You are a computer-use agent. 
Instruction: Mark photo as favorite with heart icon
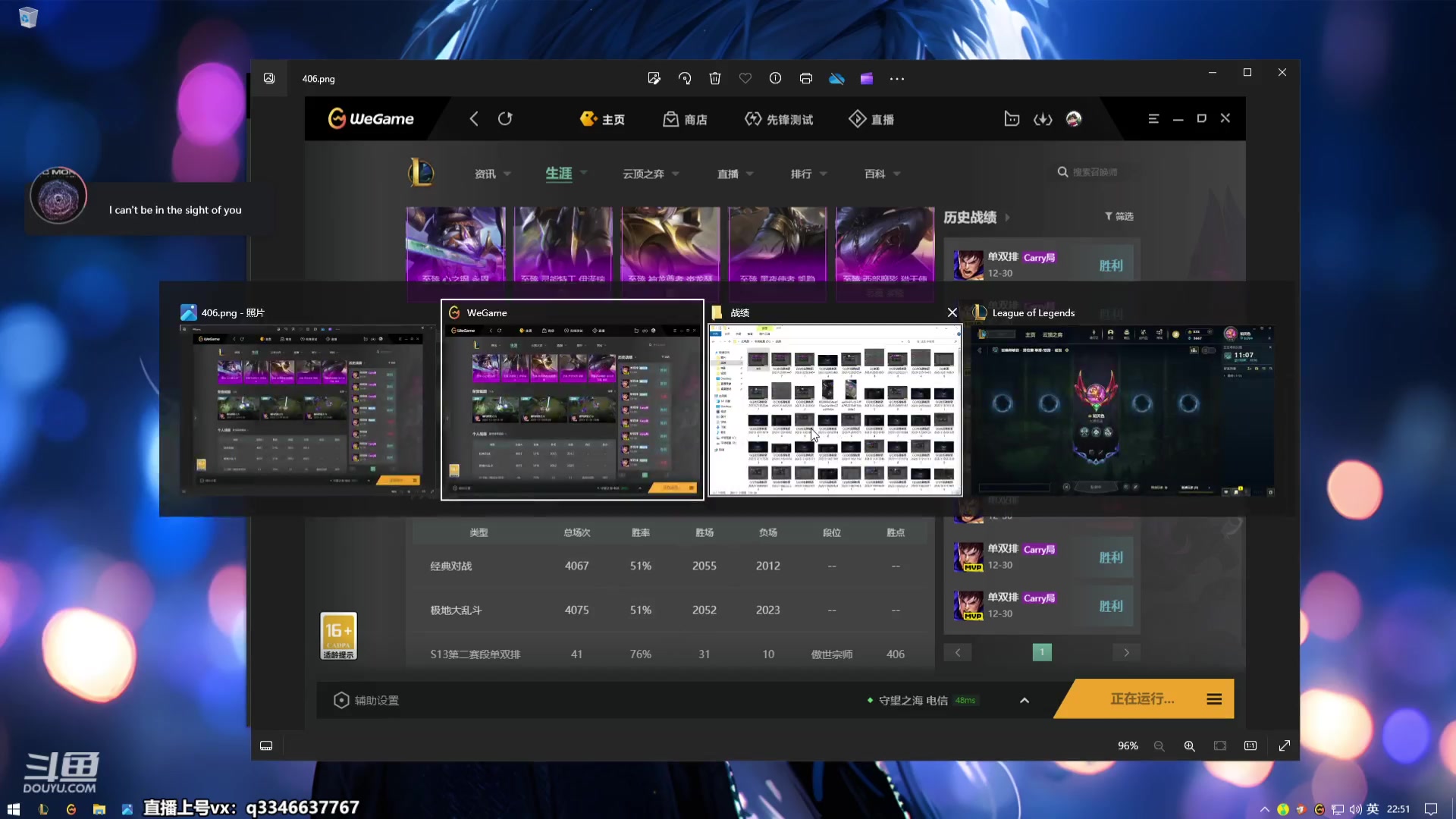(745, 78)
